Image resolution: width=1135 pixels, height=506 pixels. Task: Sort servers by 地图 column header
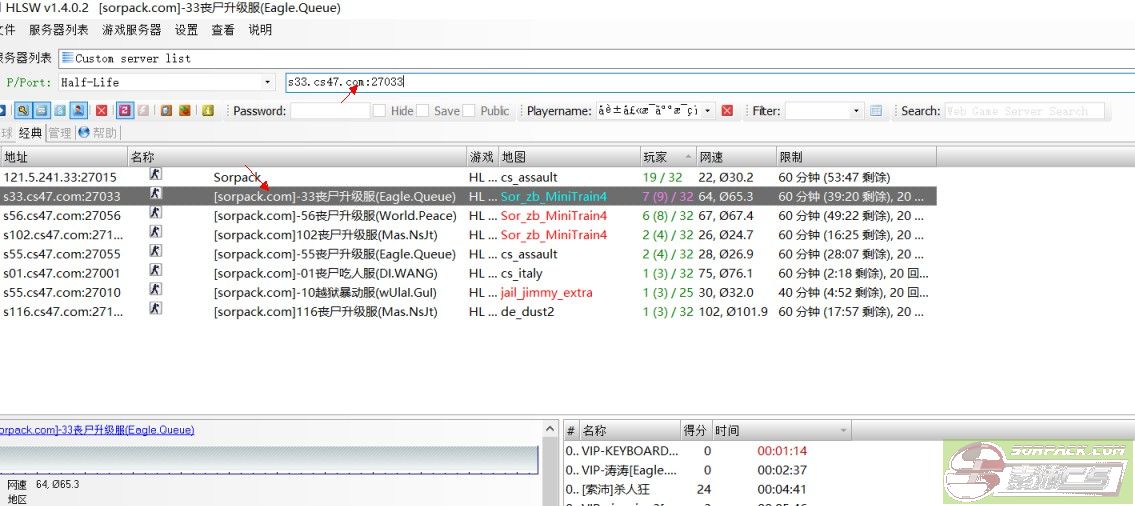569,156
